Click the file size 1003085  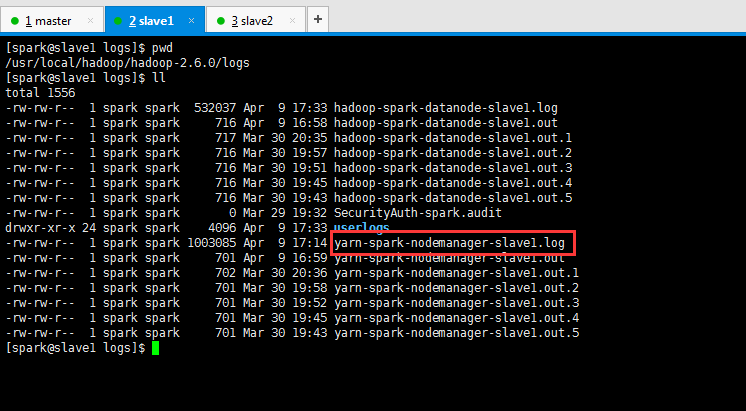[x=212, y=243]
